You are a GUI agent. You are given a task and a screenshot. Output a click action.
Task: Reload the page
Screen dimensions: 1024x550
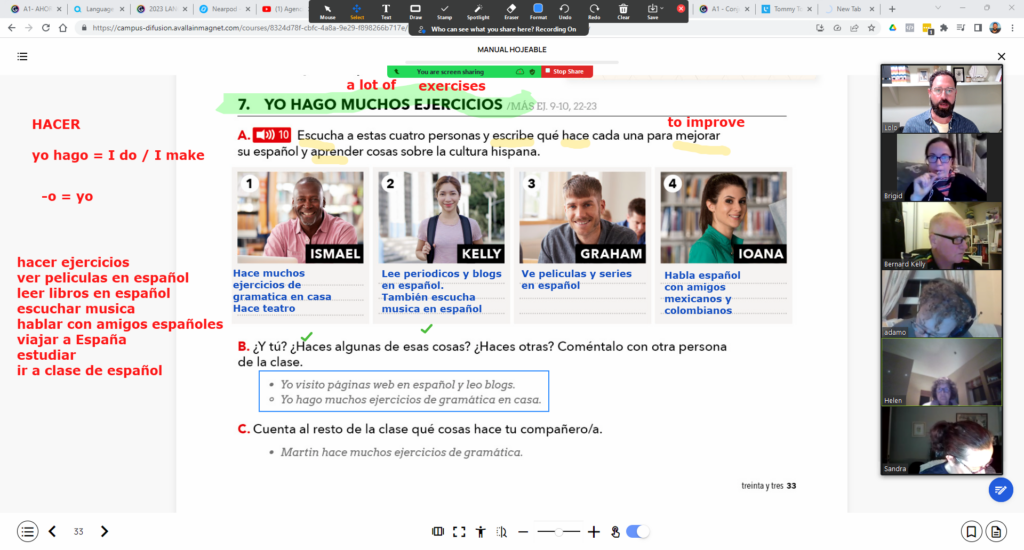[x=46, y=28]
